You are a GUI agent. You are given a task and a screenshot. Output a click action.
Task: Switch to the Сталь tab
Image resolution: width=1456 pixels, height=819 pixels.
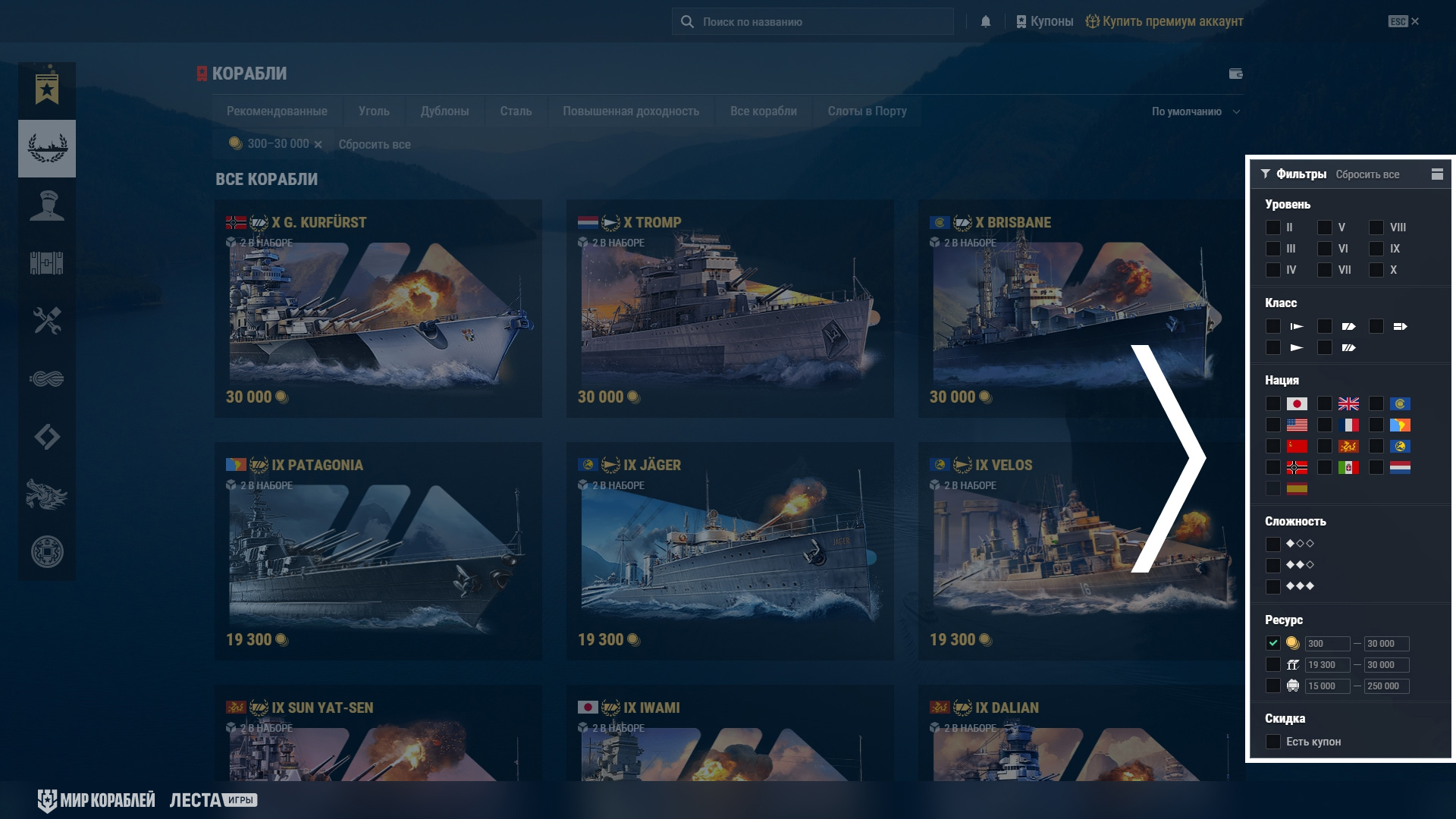tap(516, 111)
